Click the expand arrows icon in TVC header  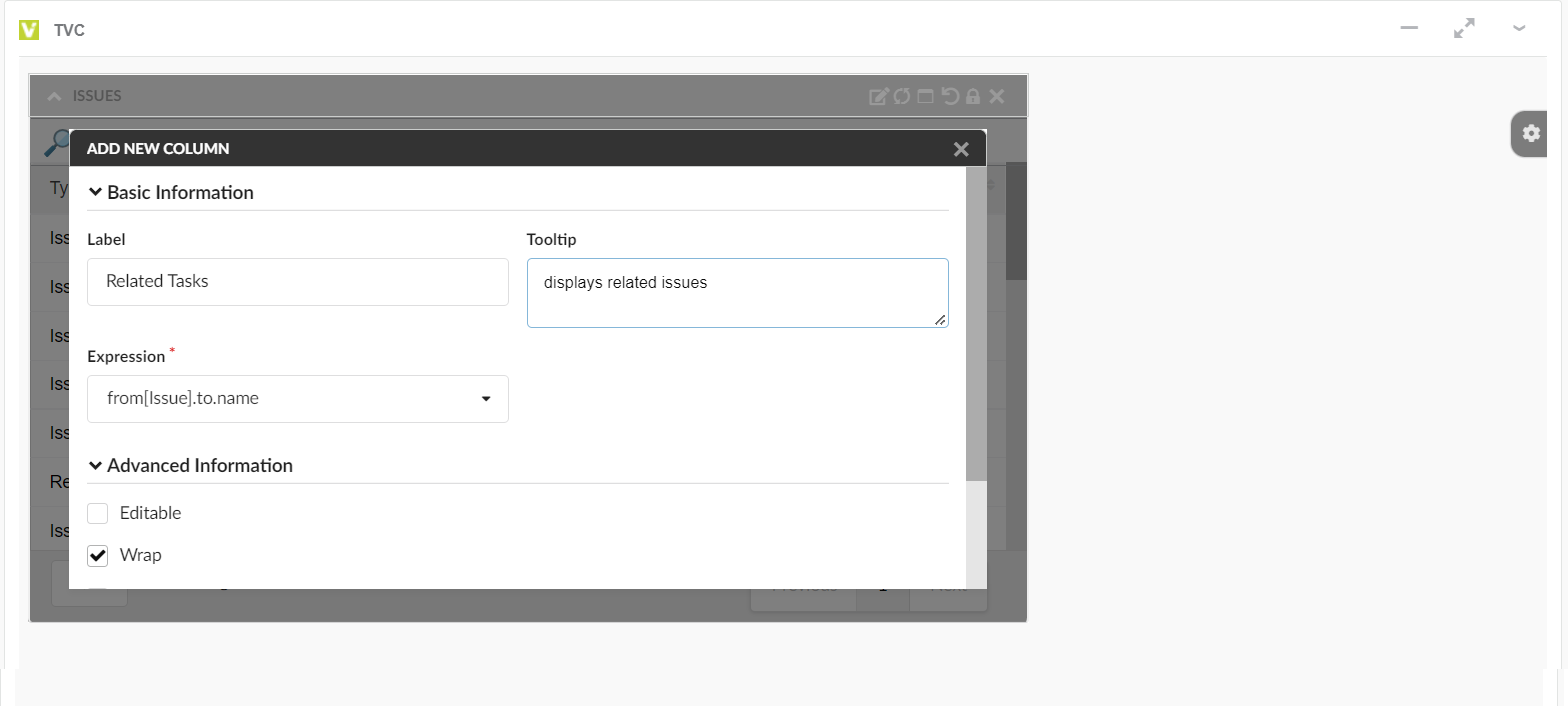(1464, 29)
